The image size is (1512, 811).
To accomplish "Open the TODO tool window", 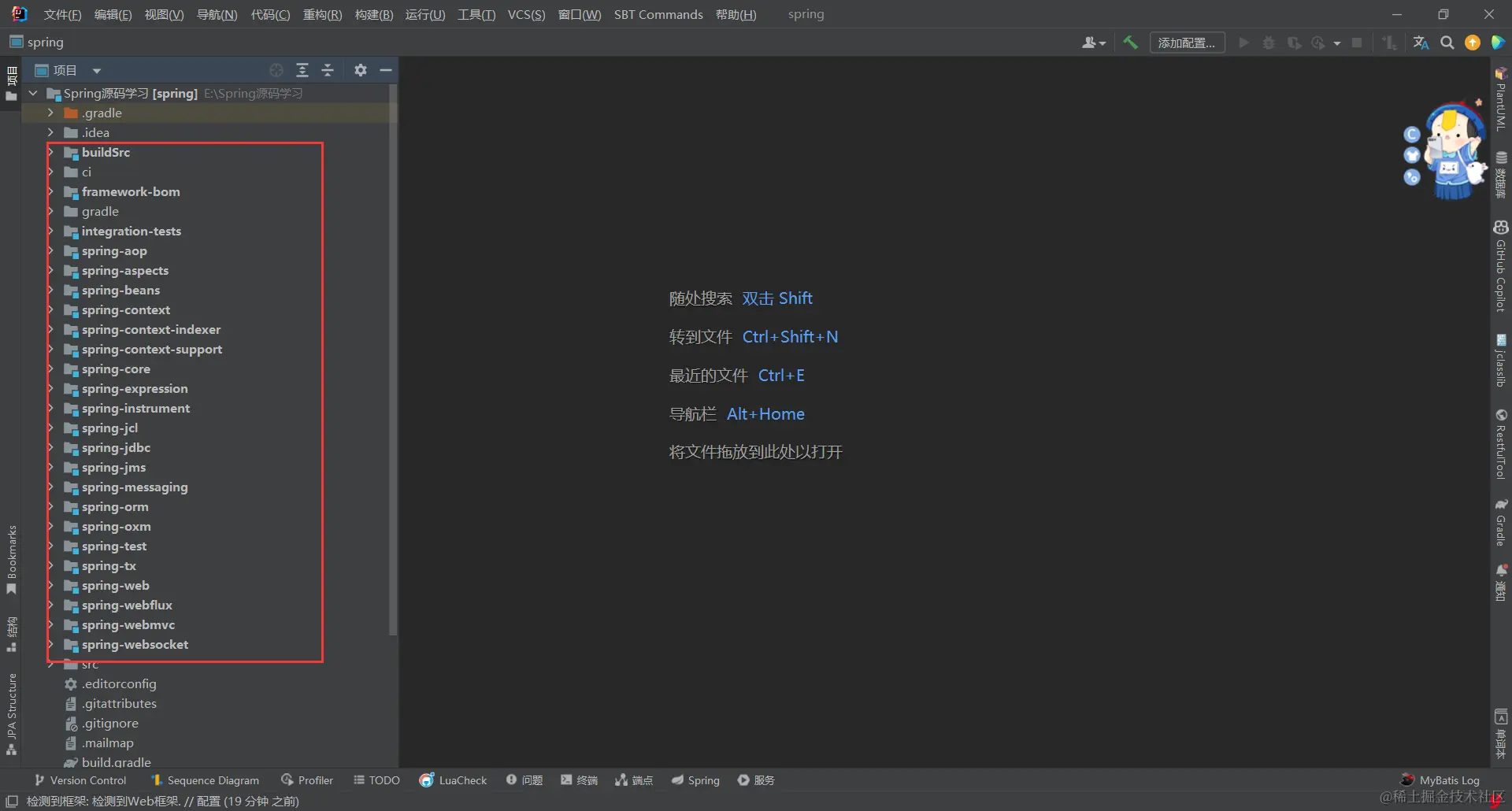I will click(x=376, y=780).
